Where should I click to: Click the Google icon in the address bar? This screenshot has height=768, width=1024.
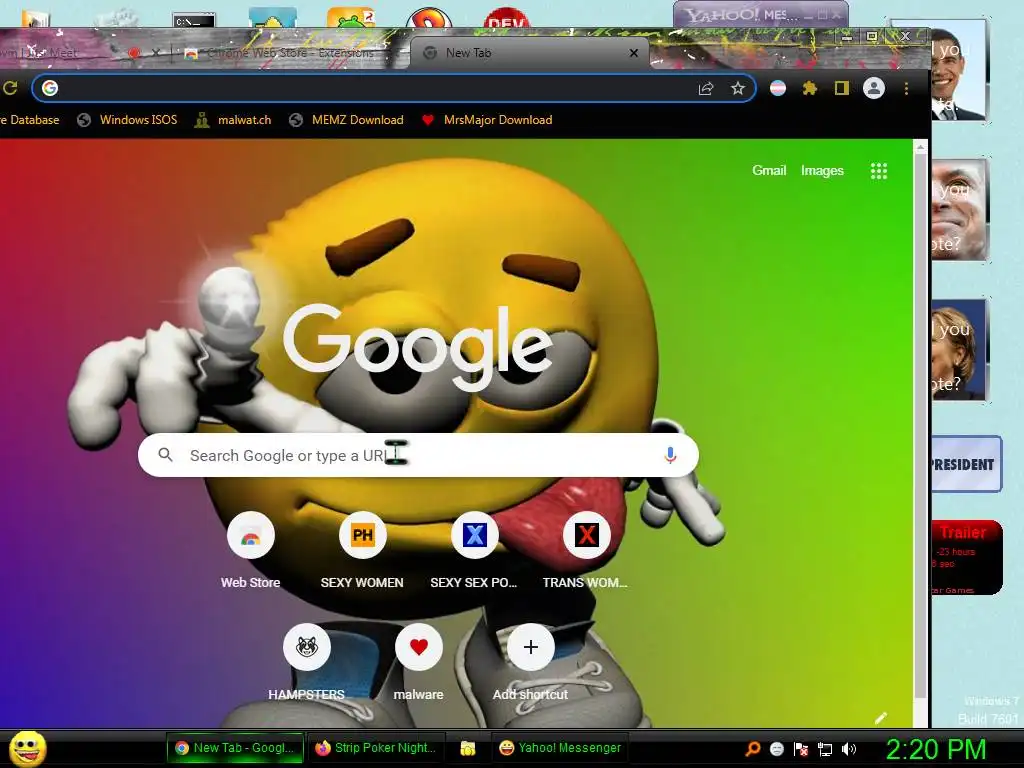coord(50,88)
